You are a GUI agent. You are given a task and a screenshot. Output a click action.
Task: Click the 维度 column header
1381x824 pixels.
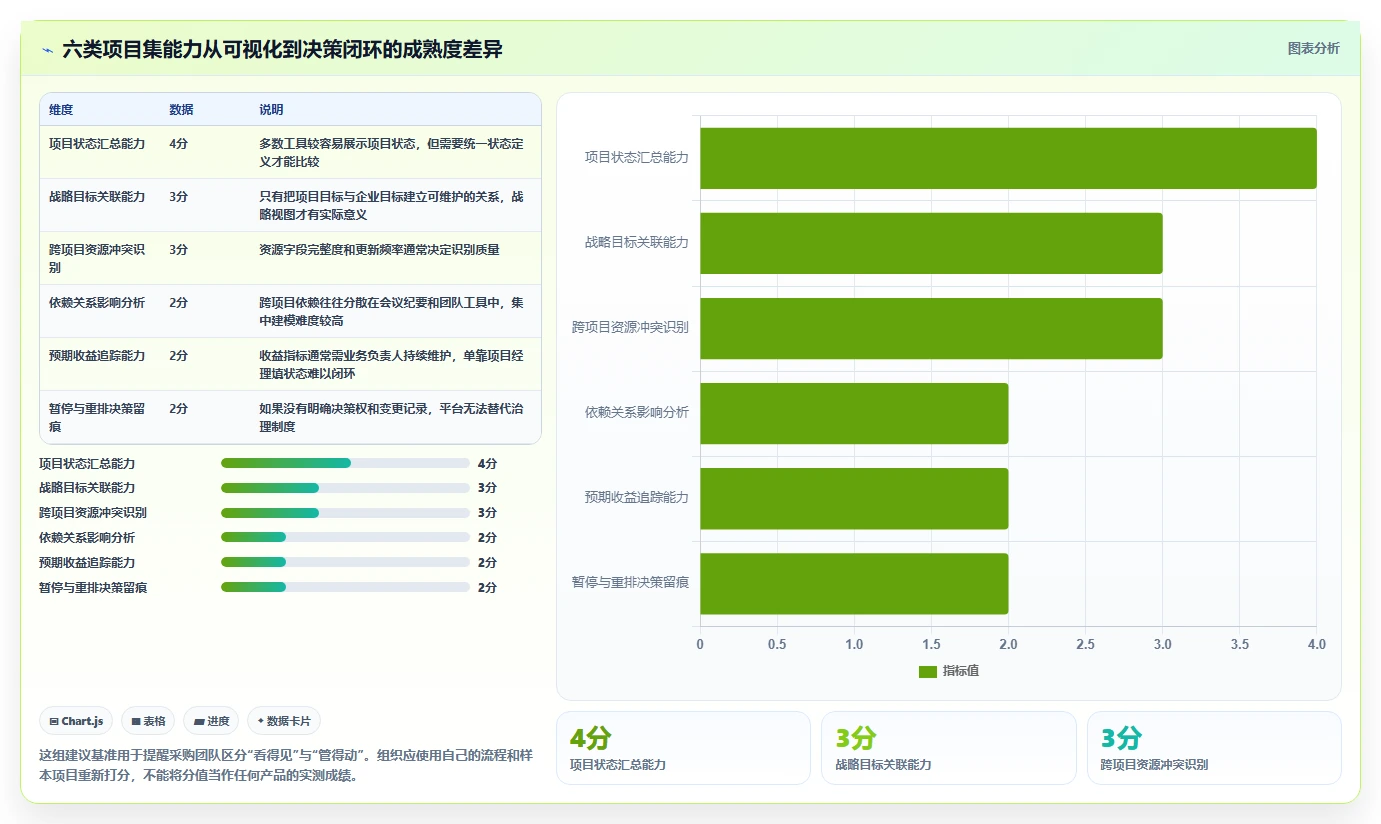click(61, 110)
